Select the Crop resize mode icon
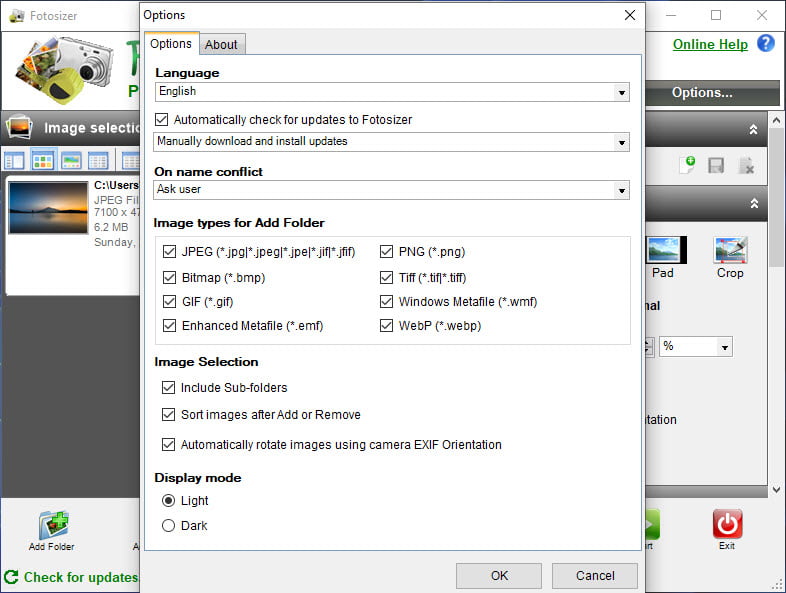 pyautogui.click(x=730, y=250)
